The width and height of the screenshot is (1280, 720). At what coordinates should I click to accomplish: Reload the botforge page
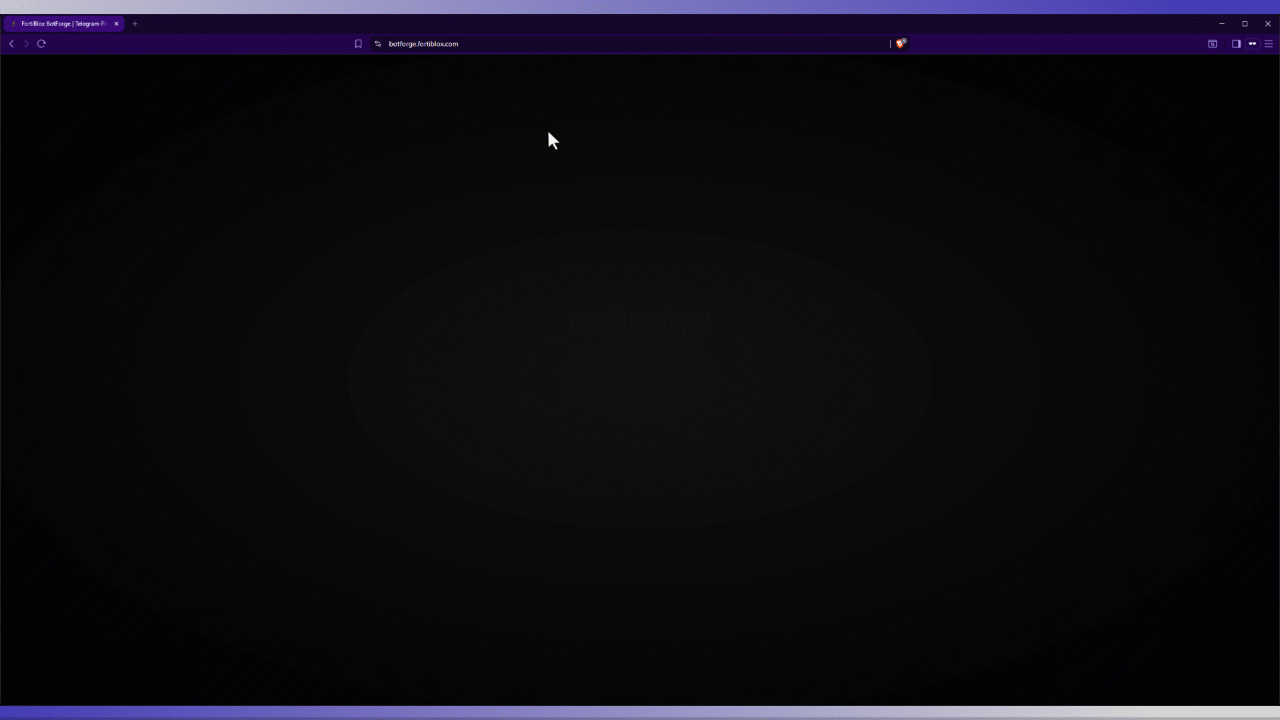point(41,44)
